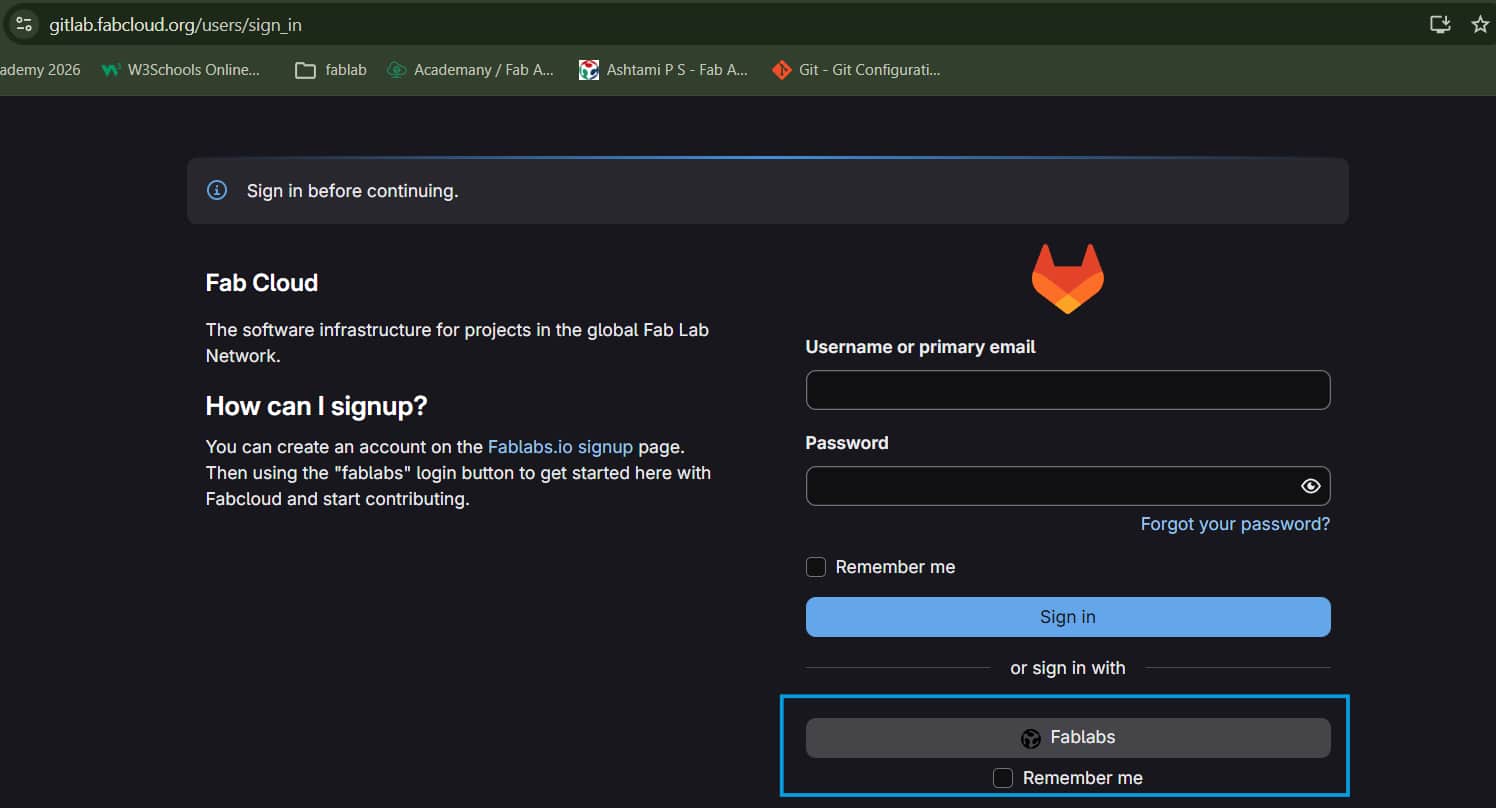This screenshot has width=1496, height=808.
Task: Click the GitLab fox logo
Action: point(1068,278)
